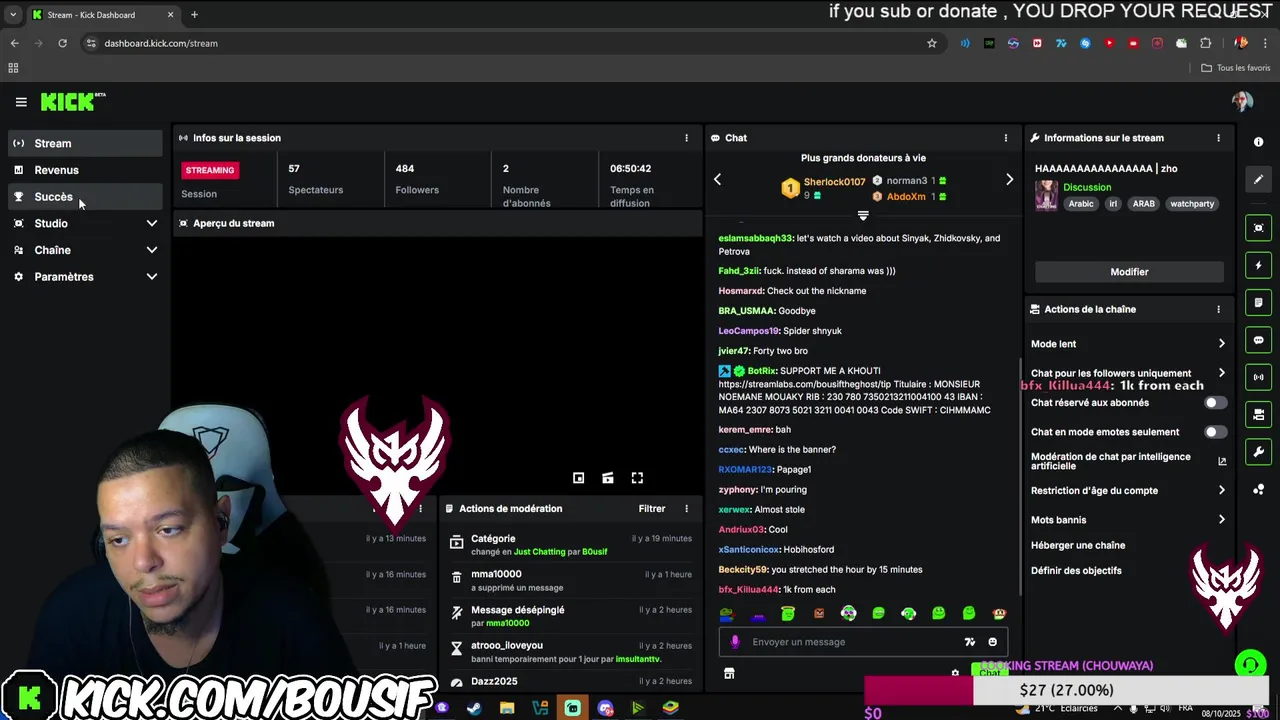Collapse the top donors banner arrow
The image size is (1280, 720).
pyautogui.click(x=863, y=215)
